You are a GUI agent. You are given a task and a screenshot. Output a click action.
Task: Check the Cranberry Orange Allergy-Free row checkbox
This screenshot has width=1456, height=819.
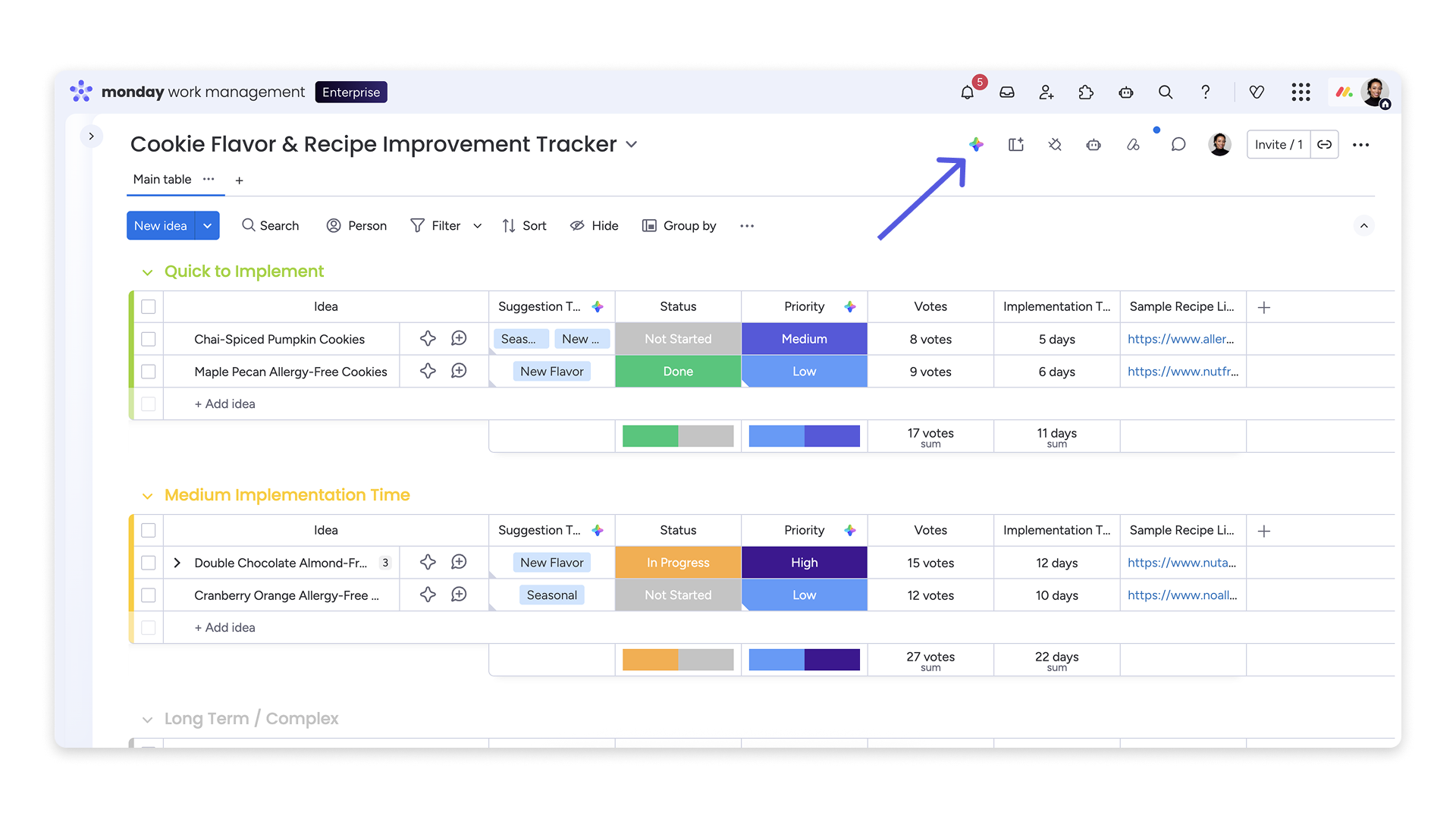149,595
